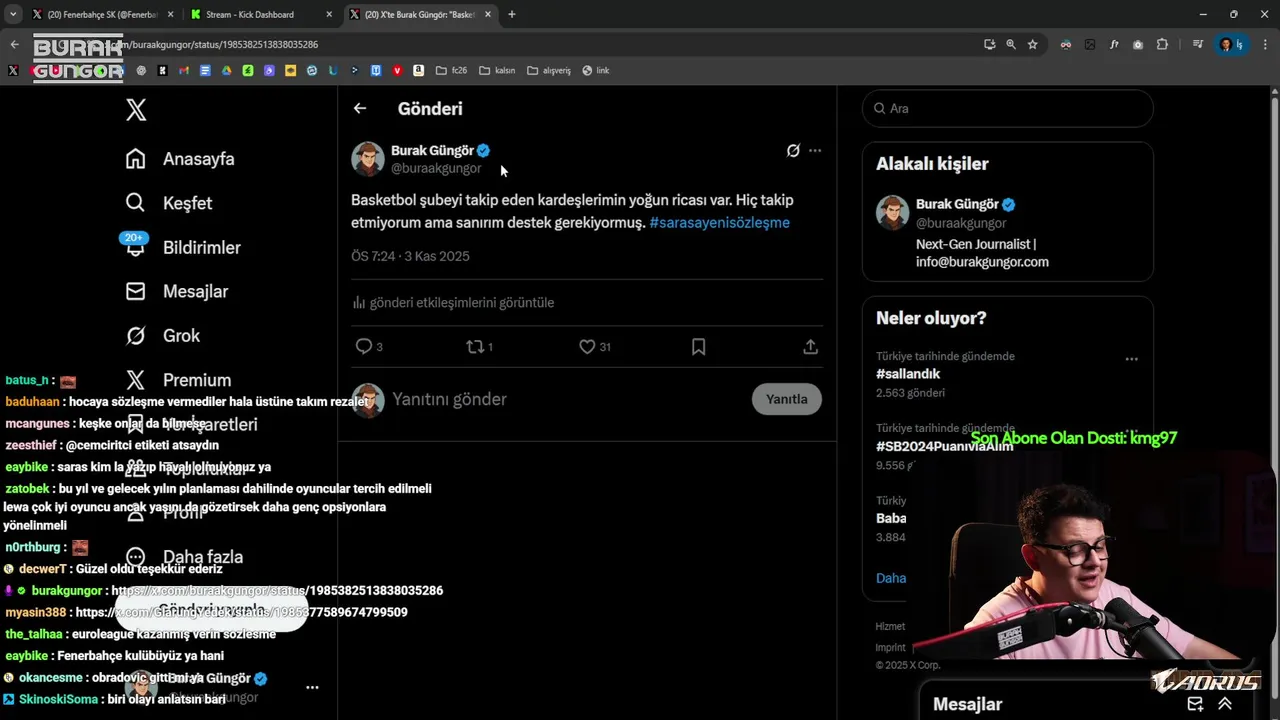Open the link bookmark
The width and height of the screenshot is (1280, 720).
click(595, 70)
